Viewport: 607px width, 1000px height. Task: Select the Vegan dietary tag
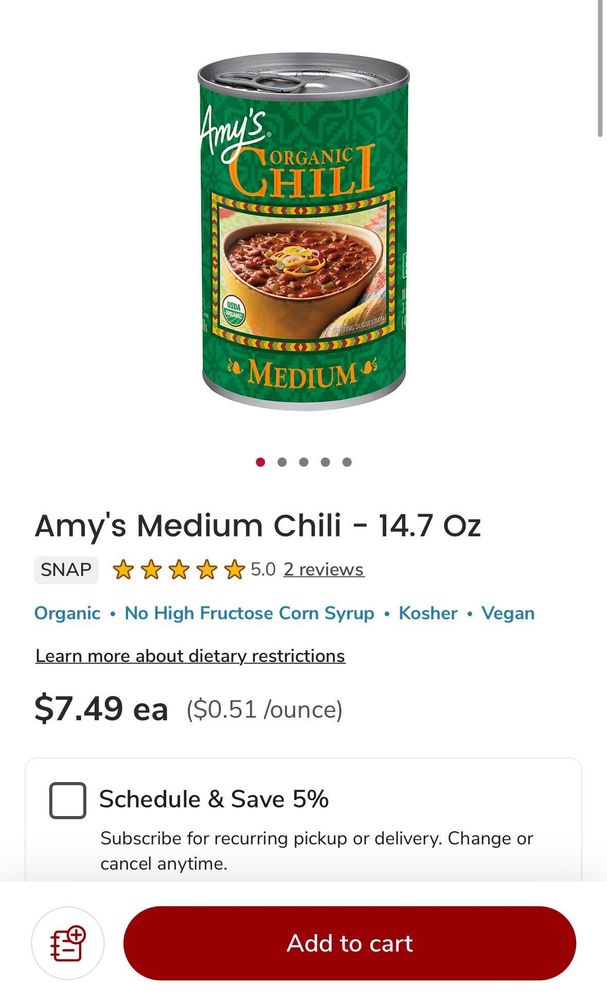pyautogui.click(x=508, y=614)
